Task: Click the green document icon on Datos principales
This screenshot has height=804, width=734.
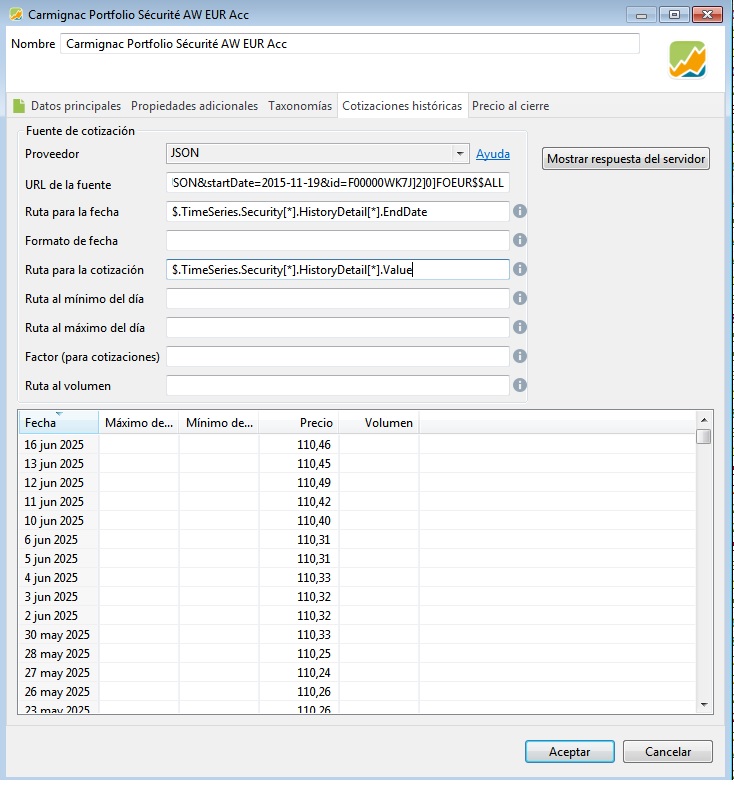Action: (x=19, y=106)
